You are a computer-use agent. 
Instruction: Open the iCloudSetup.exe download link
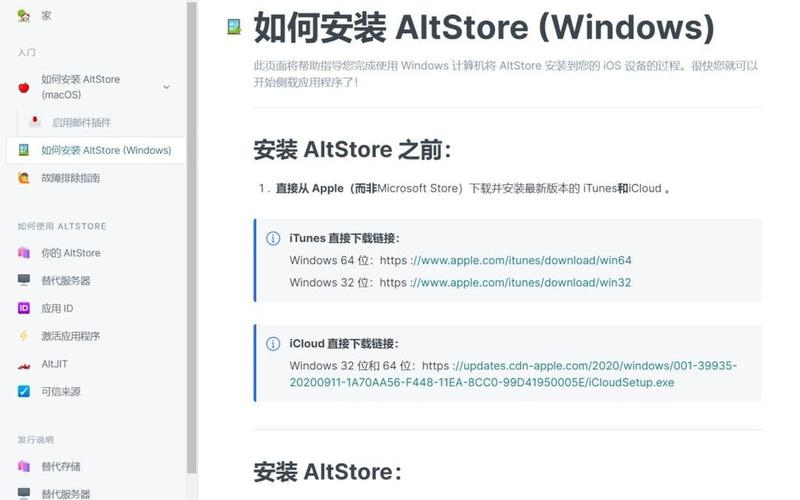point(513,374)
